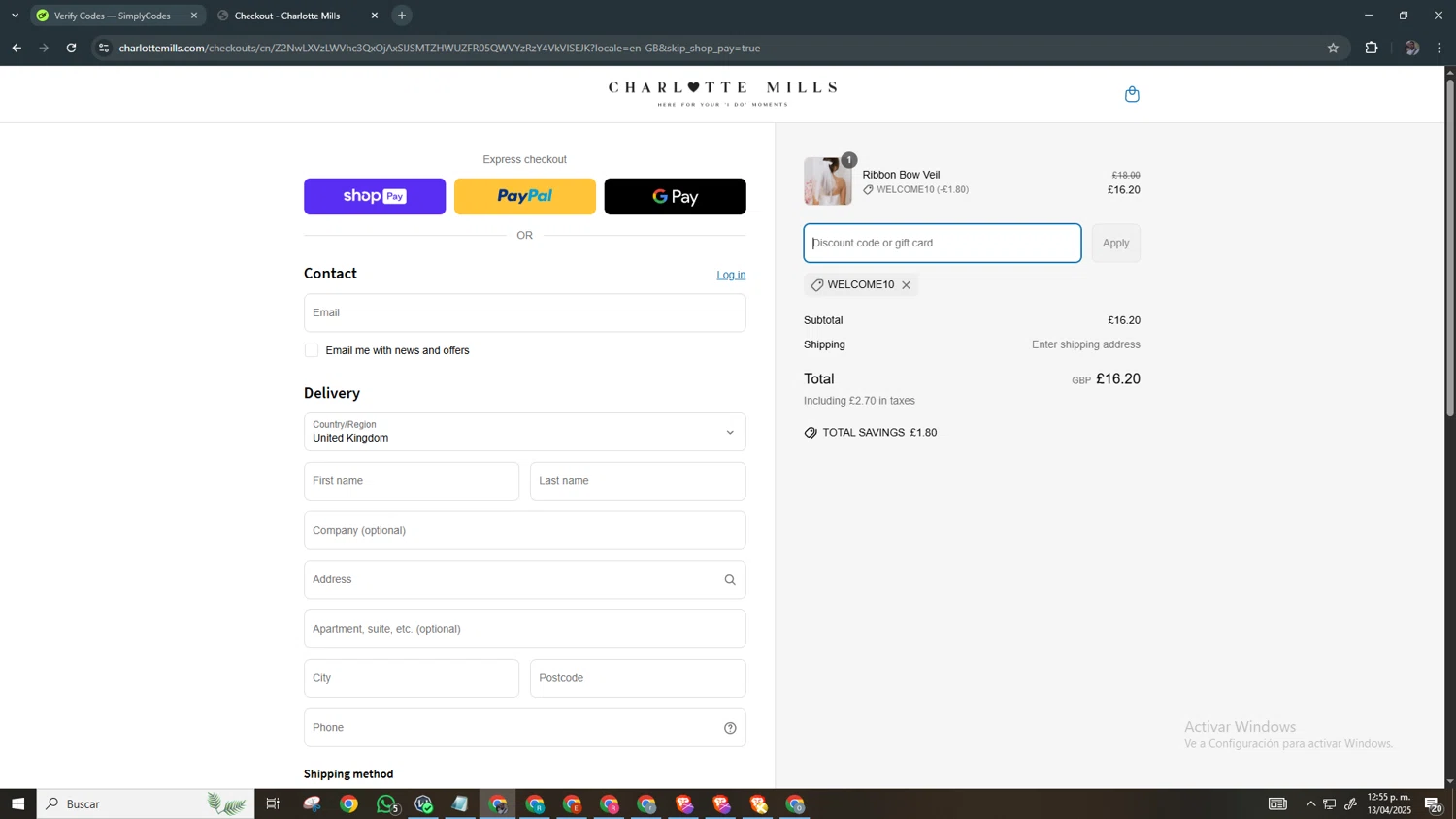The width and height of the screenshot is (1456, 819).
Task: Open the Chrome three-dot menu
Action: (1439, 48)
